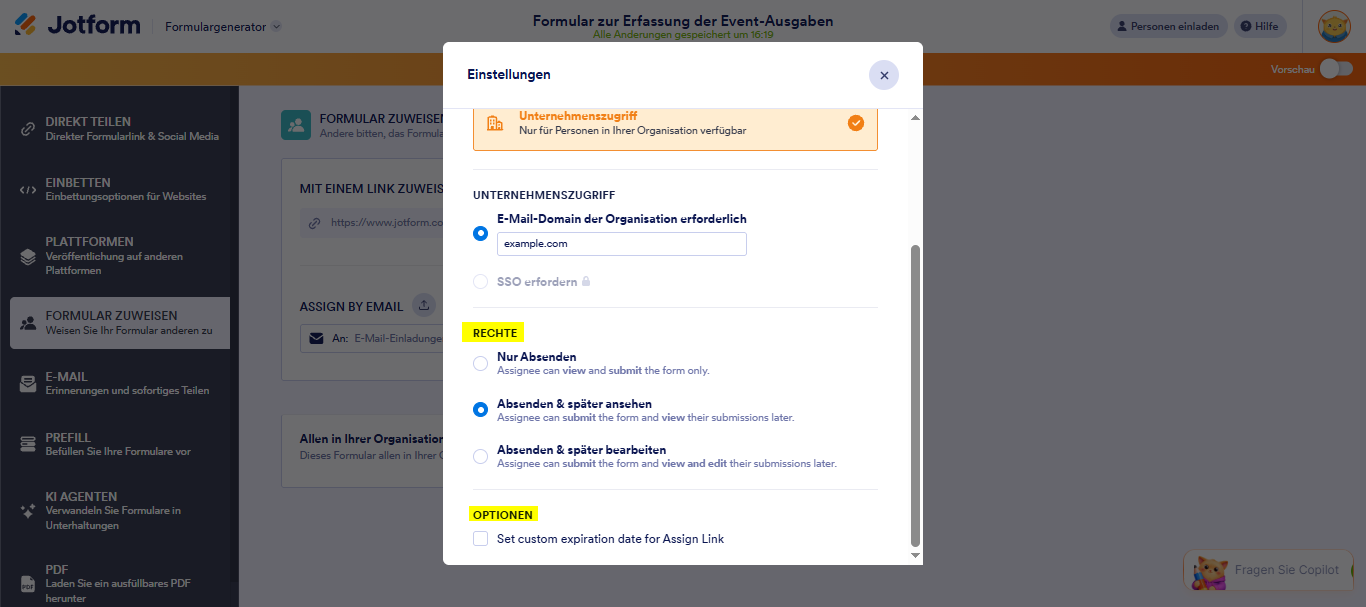This screenshot has width=1366, height=607.
Task: Open the Einbetten sidebar section
Action: [120, 189]
